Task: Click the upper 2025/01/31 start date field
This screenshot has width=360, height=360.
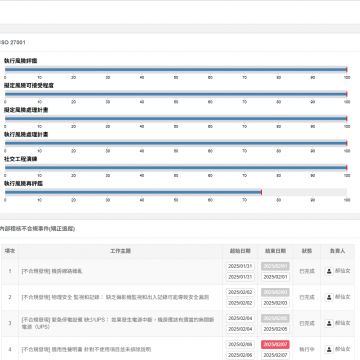Action: (x=240, y=266)
